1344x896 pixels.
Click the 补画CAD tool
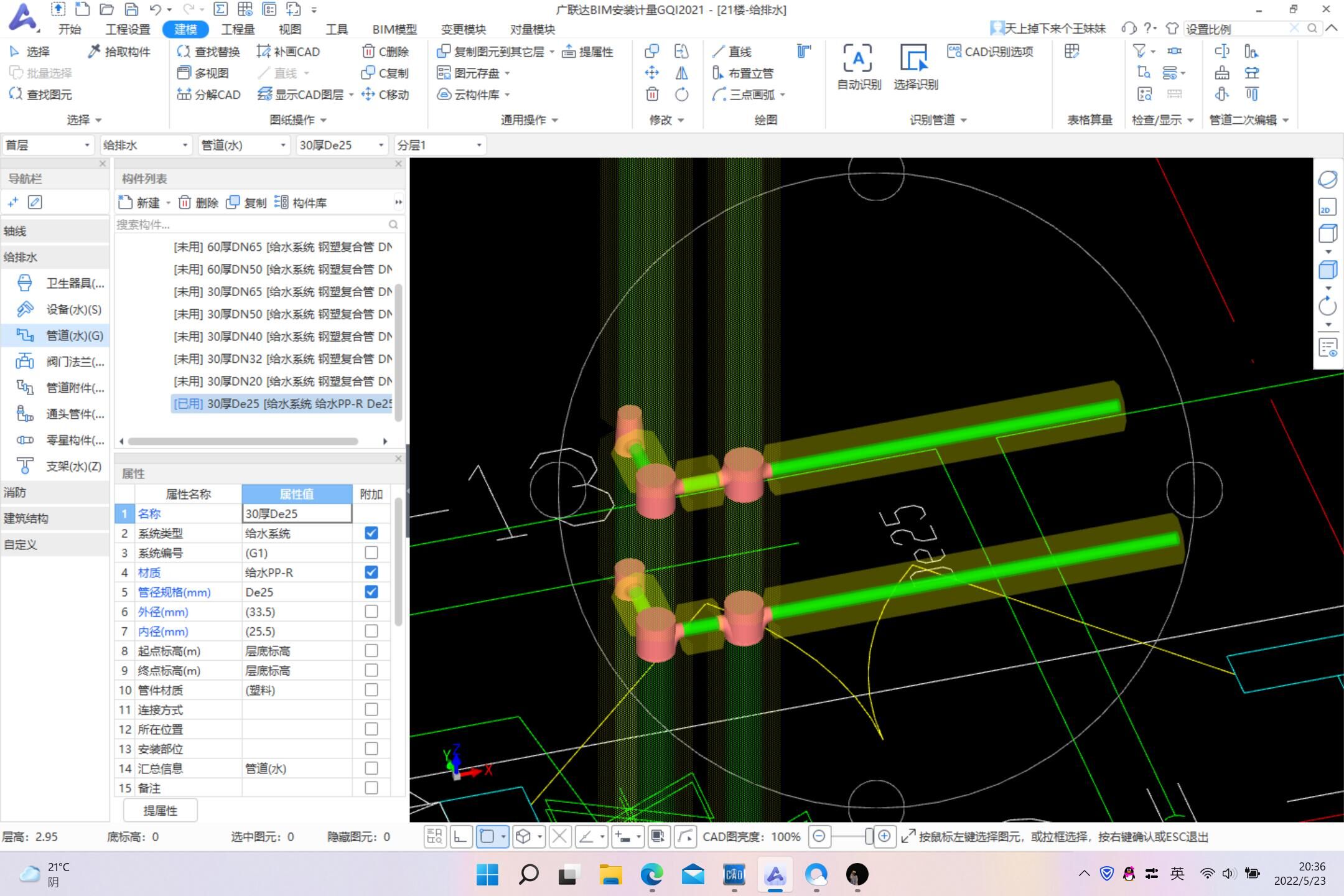pos(288,52)
